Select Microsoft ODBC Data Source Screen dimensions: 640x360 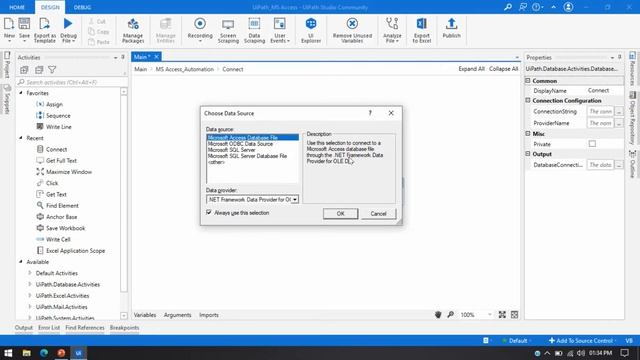(x=240, y=144)
